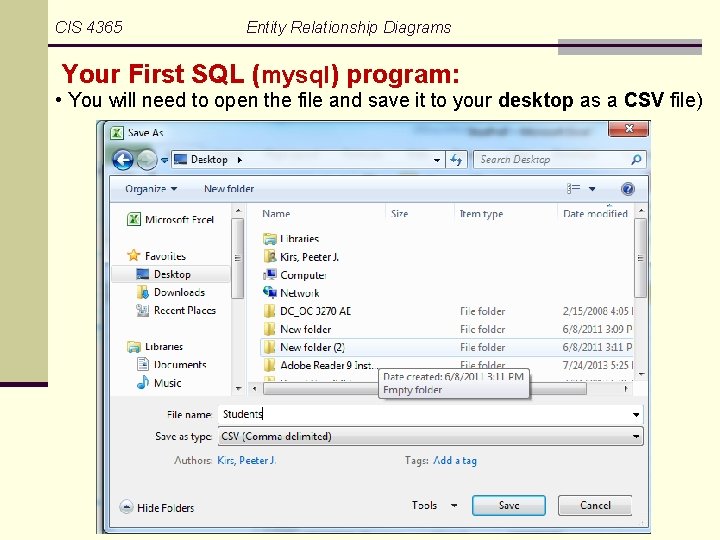This screenshot has height=540, width=720.
Task: Select Microsoft Excel in the navigation pane
Action: [170, 219]
